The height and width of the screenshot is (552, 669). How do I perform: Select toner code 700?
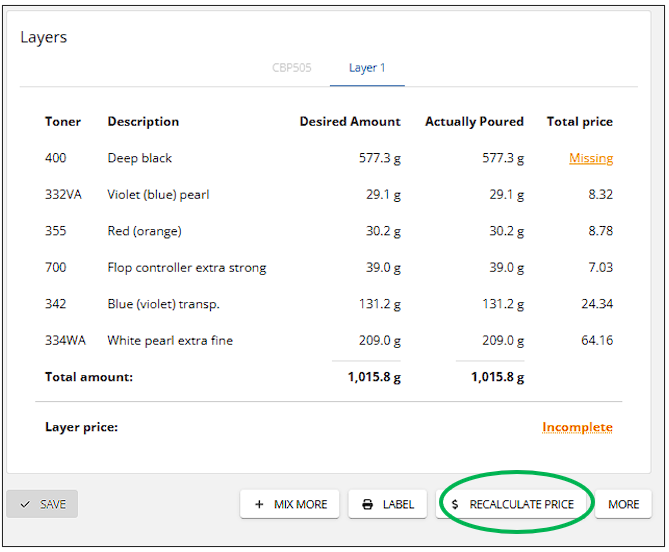55,267
